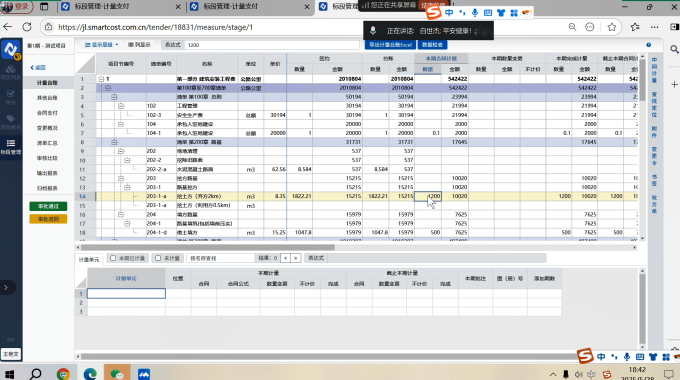The height and width of the screenshot is (380, 680).
Task: Click the blue help question mark icon
Action: point(648,45)
